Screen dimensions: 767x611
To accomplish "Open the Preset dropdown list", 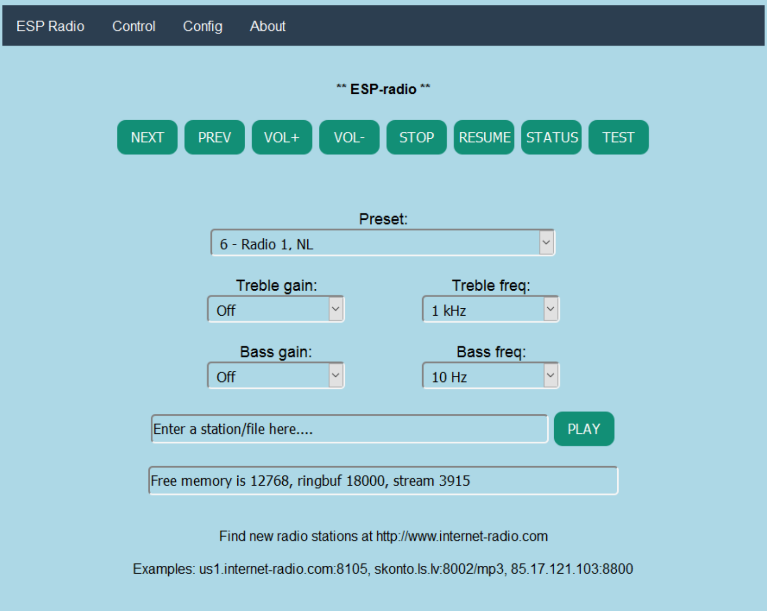I will [x=382, y=243].
